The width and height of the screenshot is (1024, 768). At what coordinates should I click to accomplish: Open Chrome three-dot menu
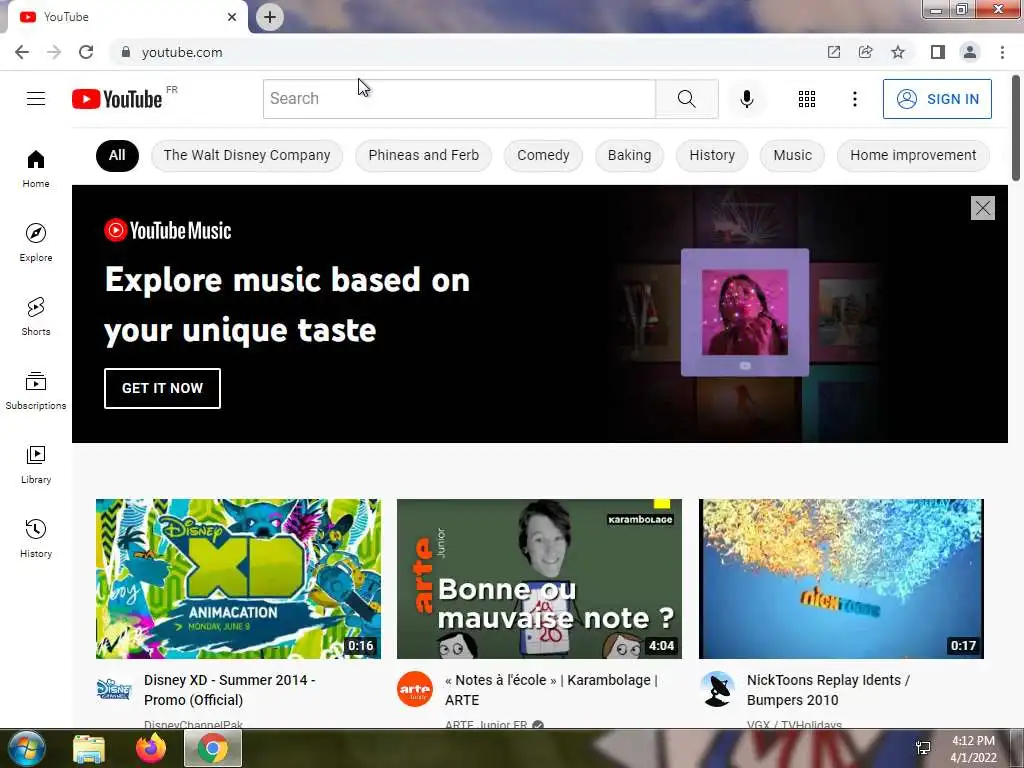1002,52
